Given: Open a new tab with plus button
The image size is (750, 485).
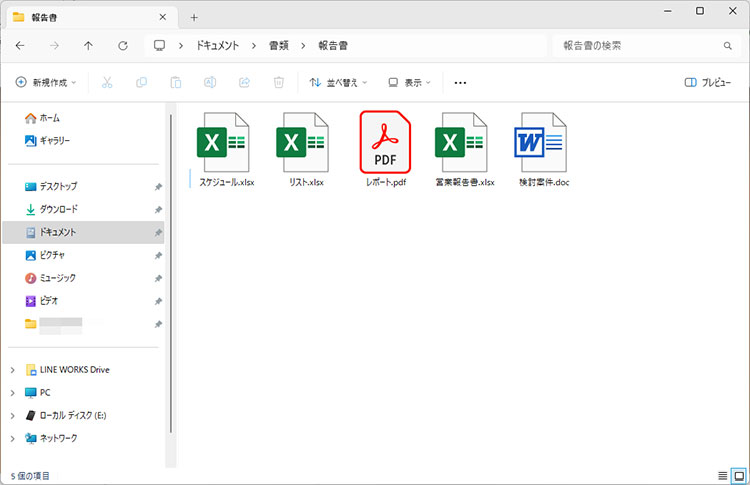Looking at the screenshot, I should click(194, 17).
